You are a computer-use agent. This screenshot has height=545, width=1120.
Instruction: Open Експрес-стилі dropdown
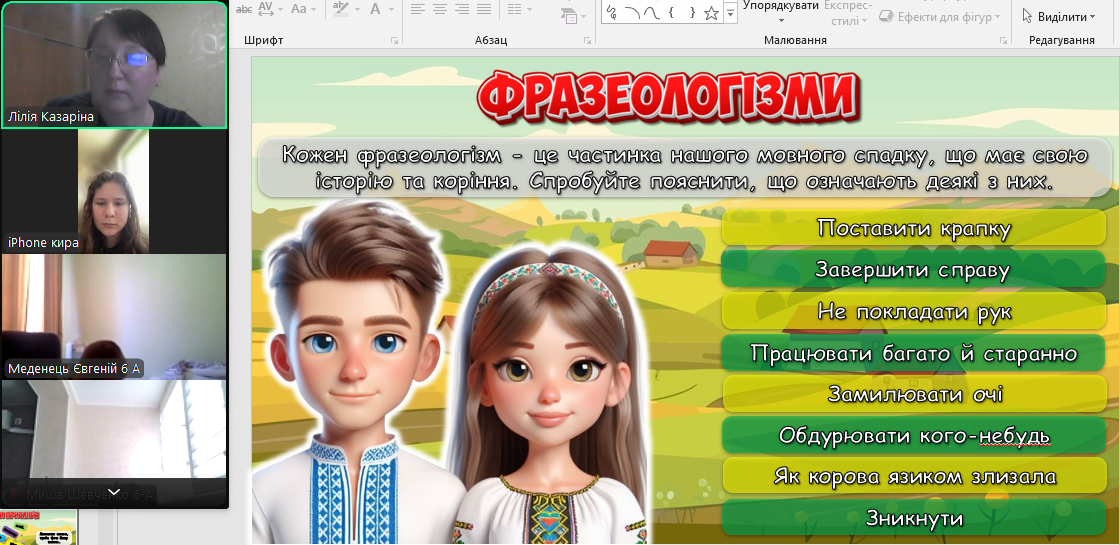tap(847, 13)
